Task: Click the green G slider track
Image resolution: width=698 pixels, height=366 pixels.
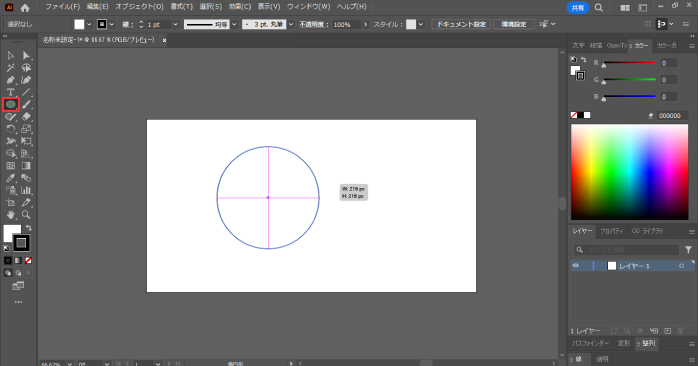Action: 629,80
